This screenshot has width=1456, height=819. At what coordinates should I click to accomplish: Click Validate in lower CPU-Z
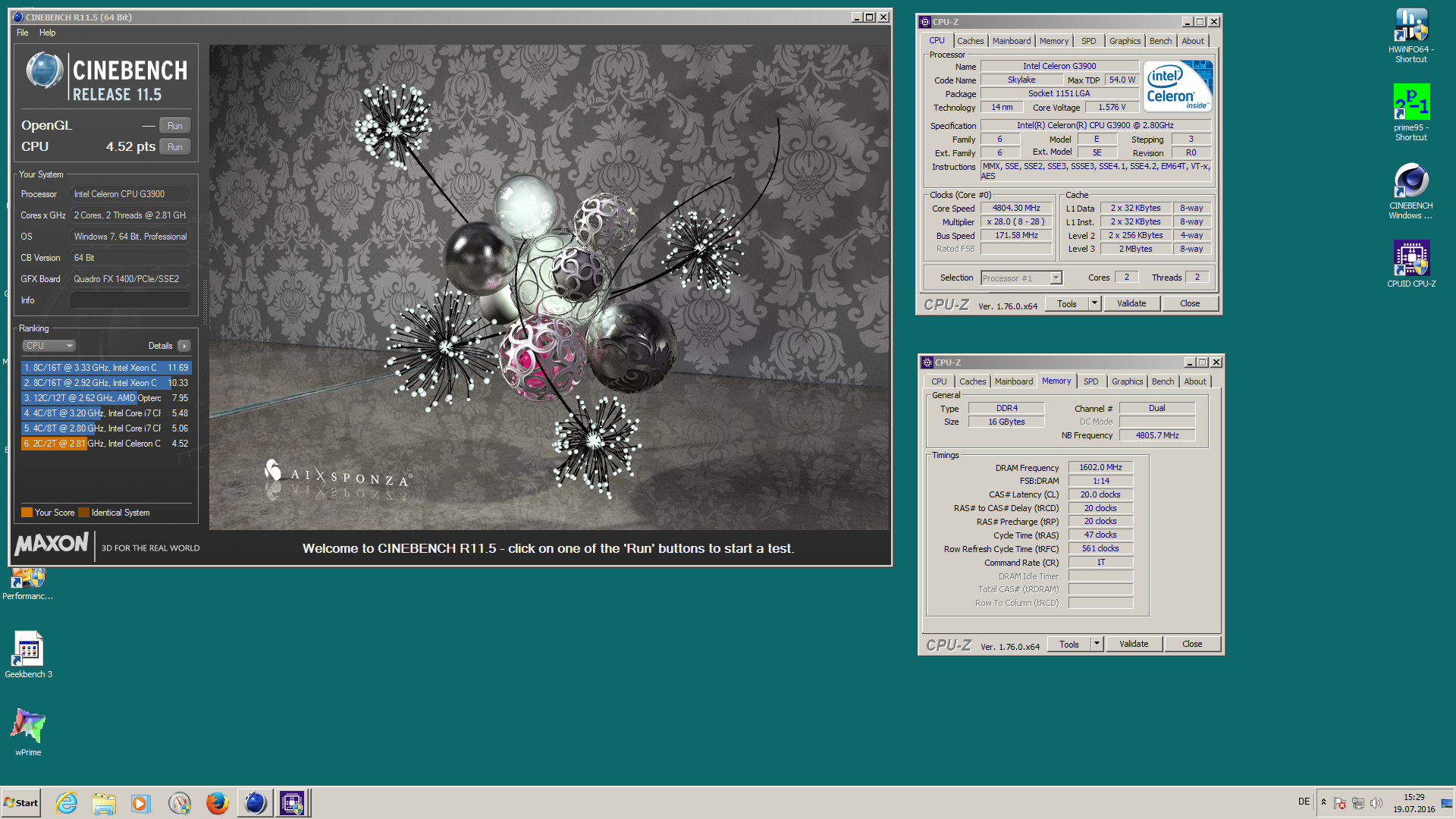pos(1134,645)
